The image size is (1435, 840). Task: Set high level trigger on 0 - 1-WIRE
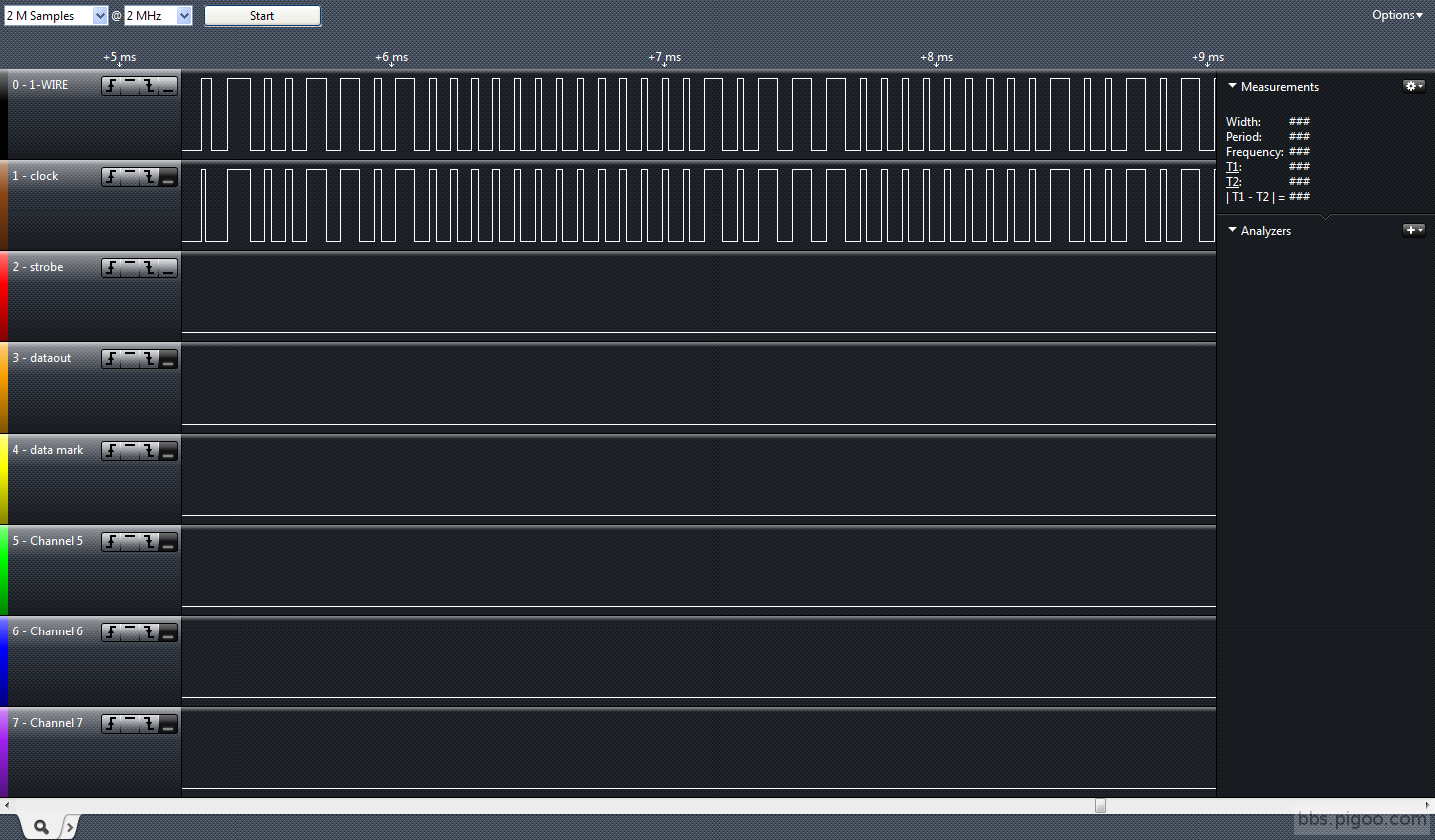(x=130, y=86)
